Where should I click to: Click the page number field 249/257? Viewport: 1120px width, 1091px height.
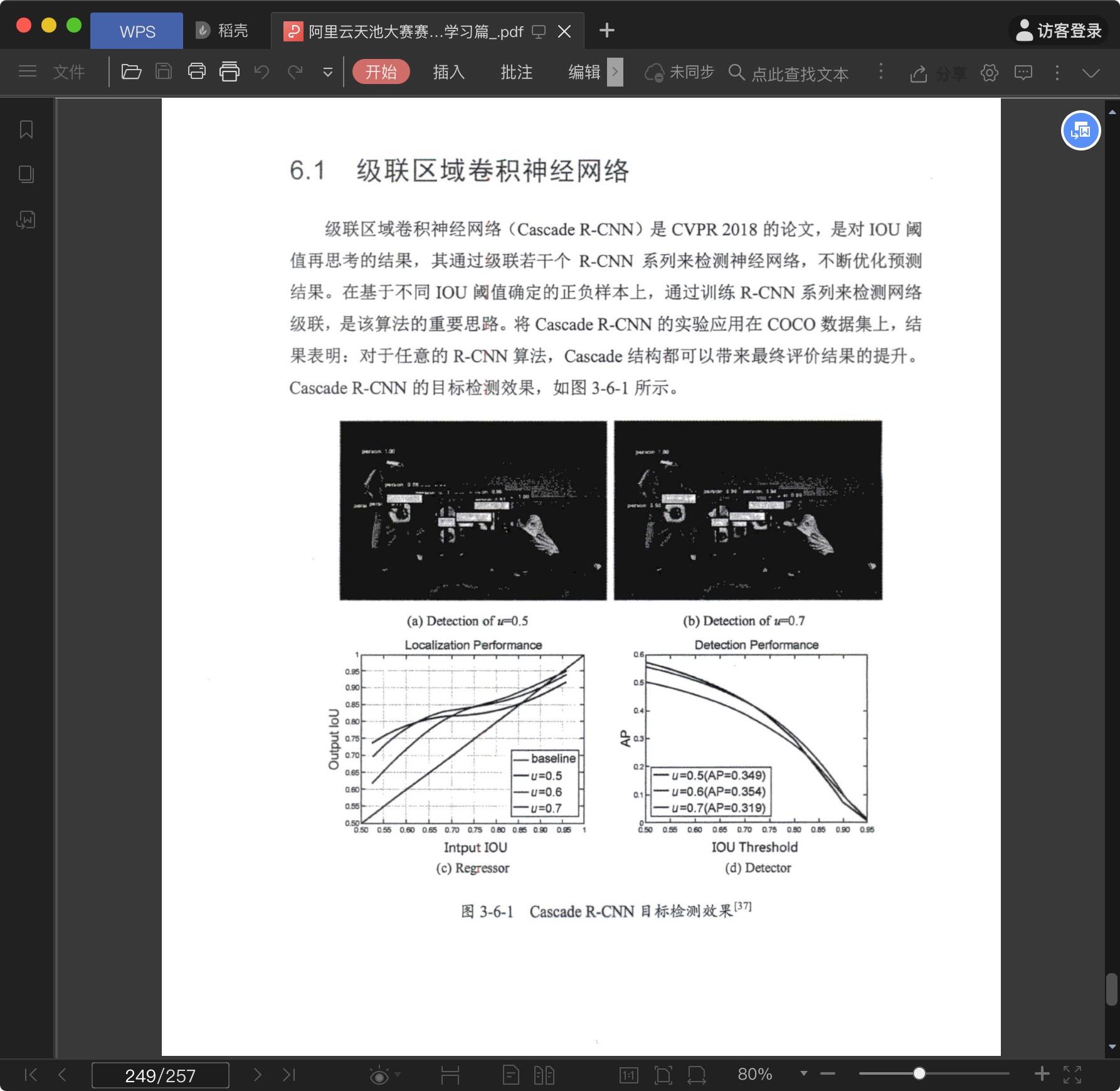pyautogui.click(x=161, y=1075)
